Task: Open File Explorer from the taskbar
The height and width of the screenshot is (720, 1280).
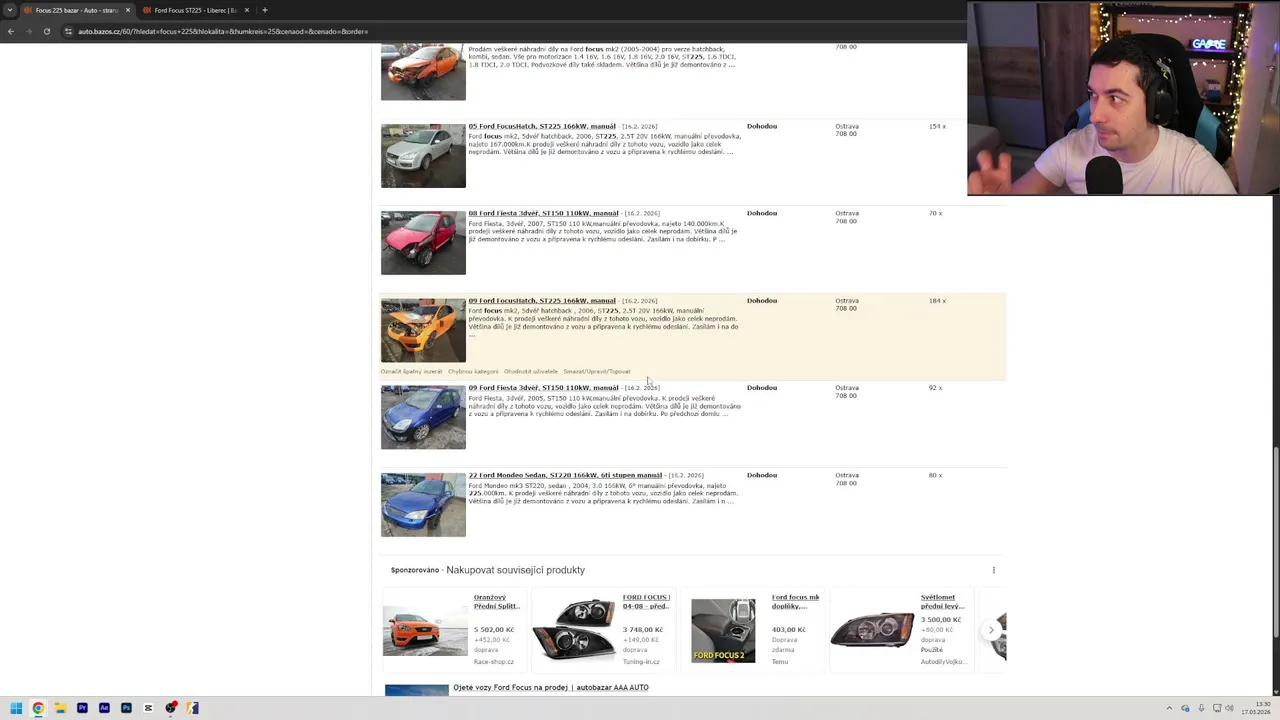Action: [60, 708]
